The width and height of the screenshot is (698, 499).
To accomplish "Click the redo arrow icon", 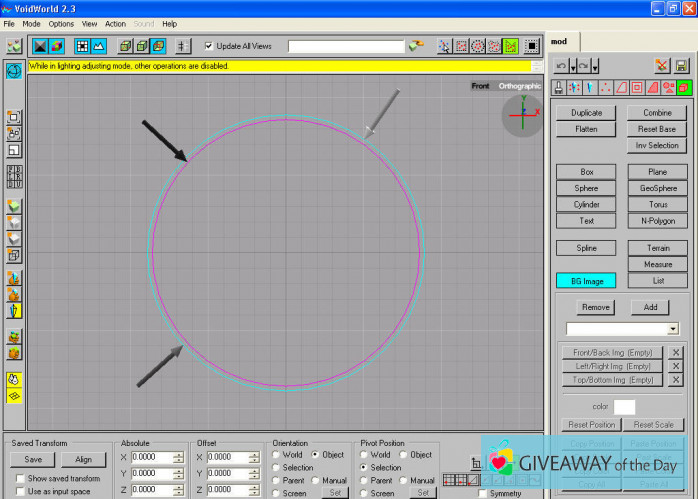I will coord(583,66).
